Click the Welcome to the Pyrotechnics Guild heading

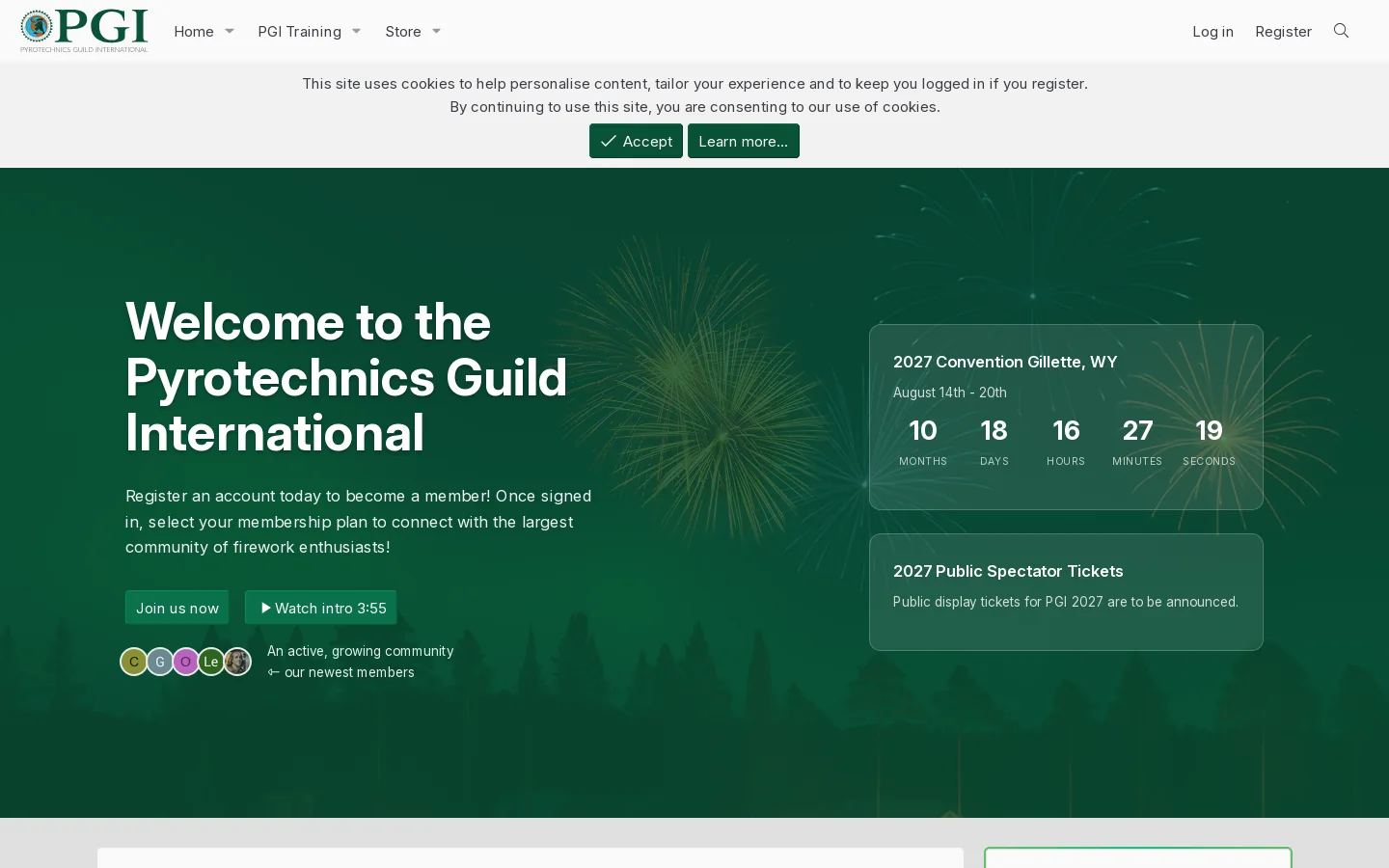click(x=346, y=377)
